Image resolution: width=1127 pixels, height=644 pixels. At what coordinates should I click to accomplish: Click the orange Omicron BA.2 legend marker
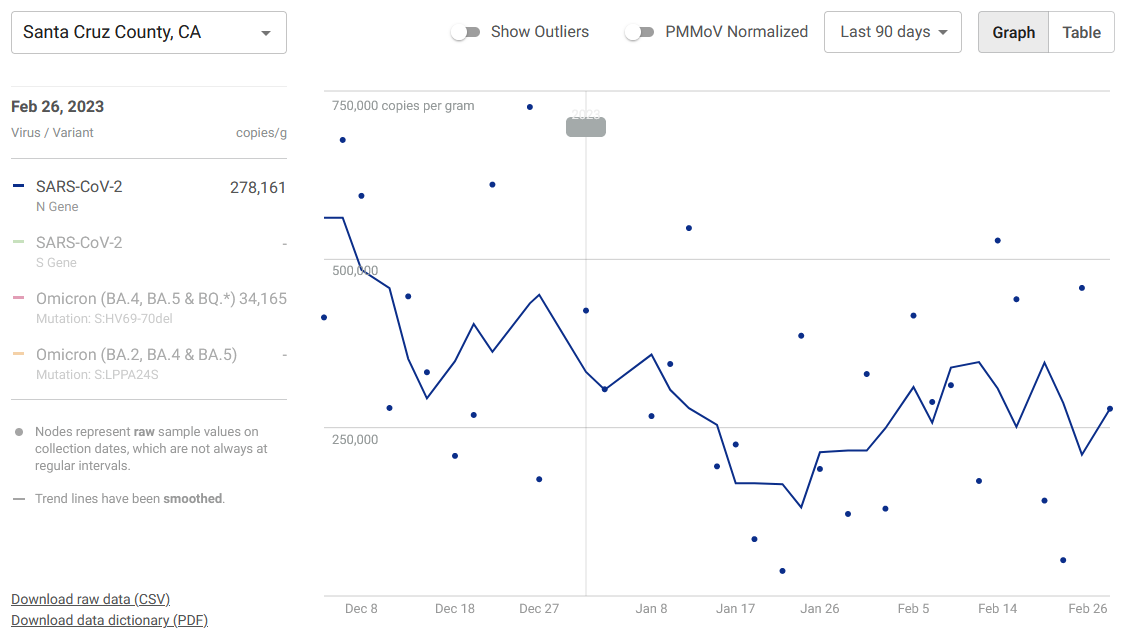coord(19,355)
